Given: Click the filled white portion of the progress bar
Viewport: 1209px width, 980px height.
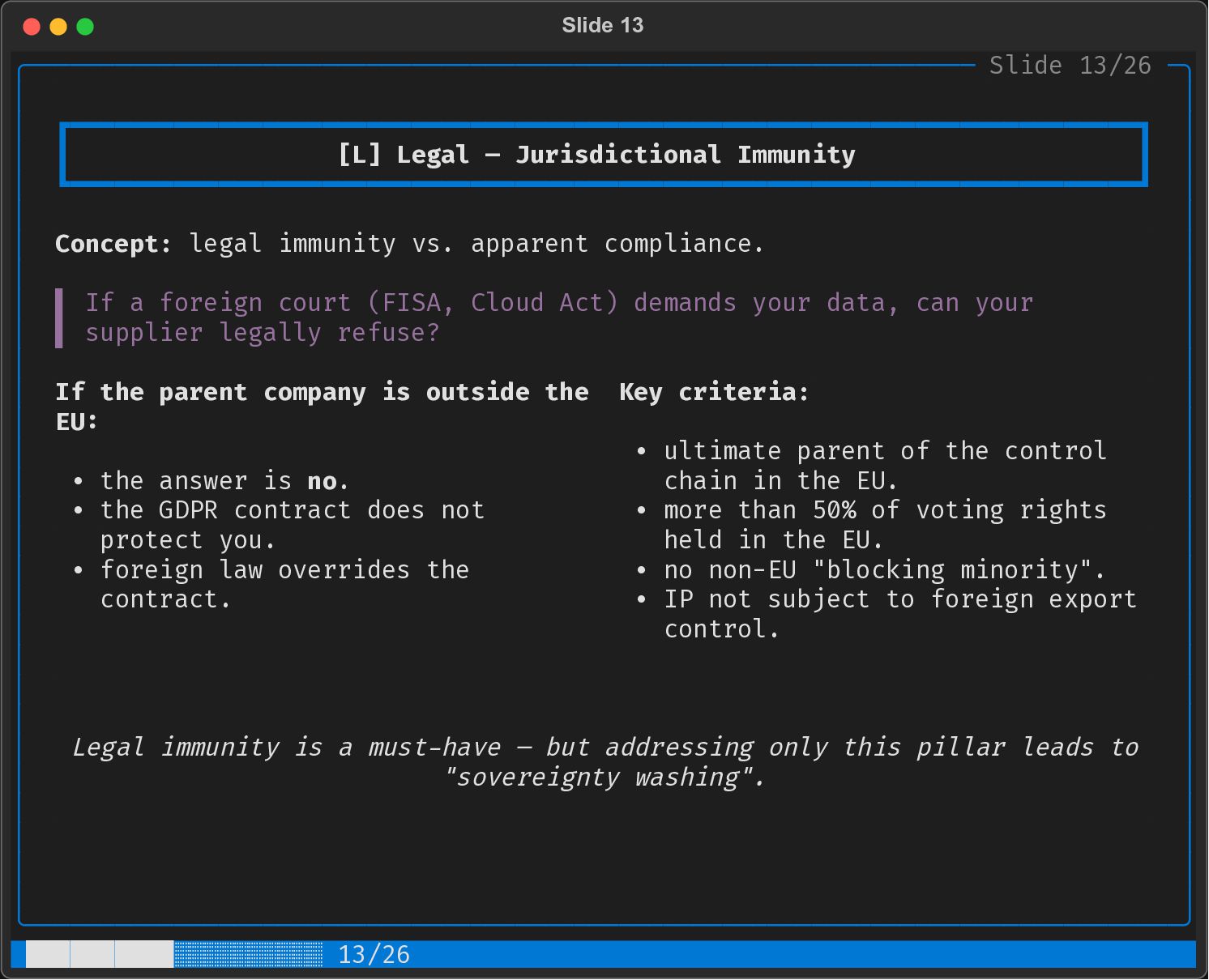Looking at the screenshot, I should point(100,955).
